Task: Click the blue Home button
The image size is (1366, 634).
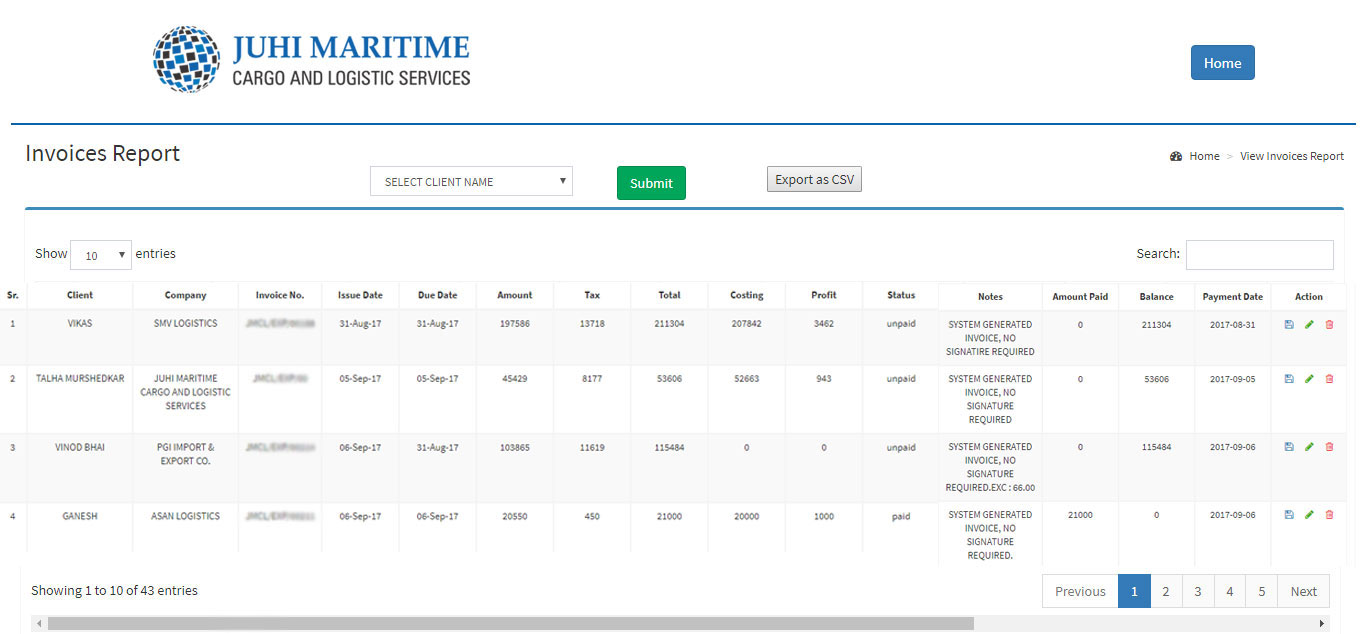Action: point(1222,62)
